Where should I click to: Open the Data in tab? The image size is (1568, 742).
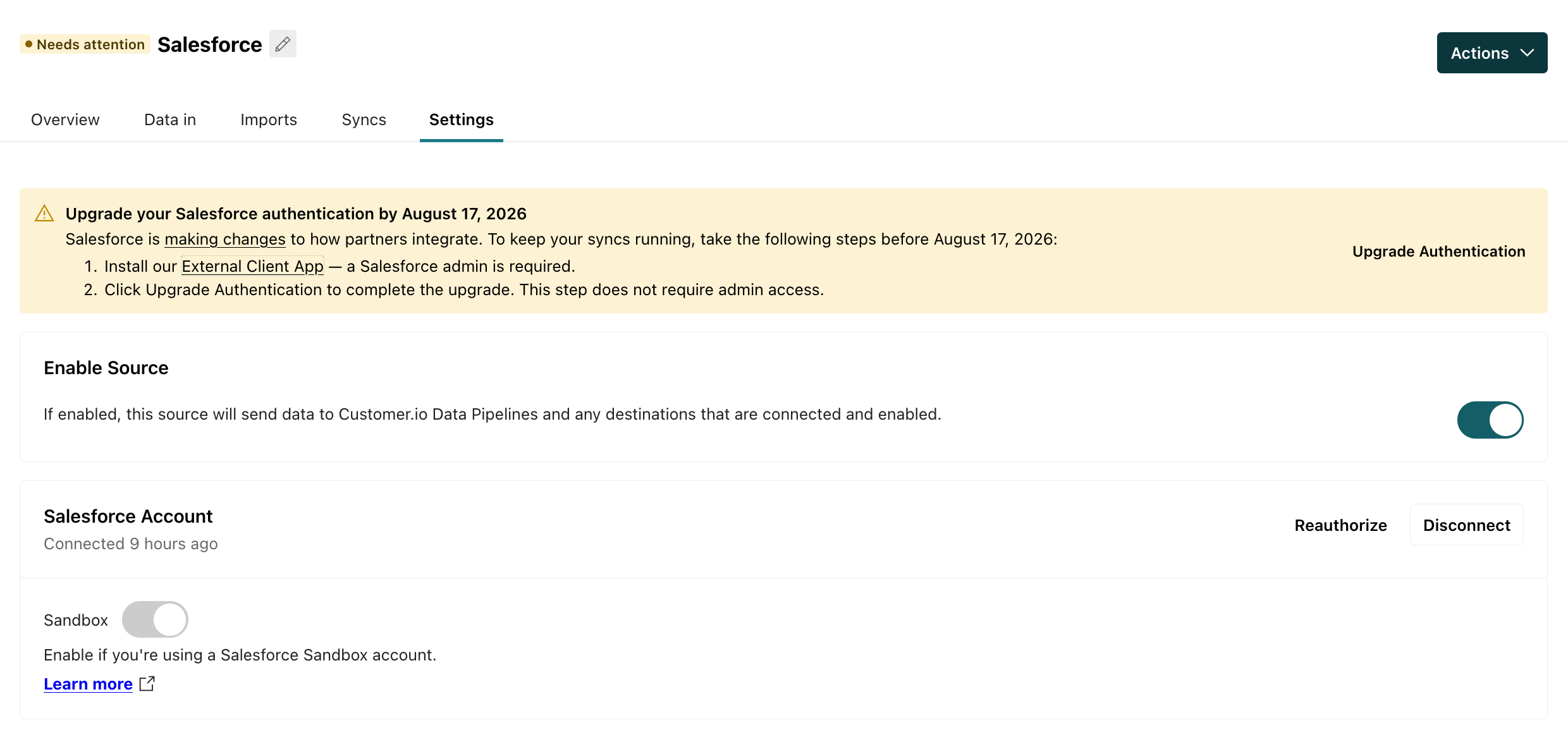click(x=170, y=119)
